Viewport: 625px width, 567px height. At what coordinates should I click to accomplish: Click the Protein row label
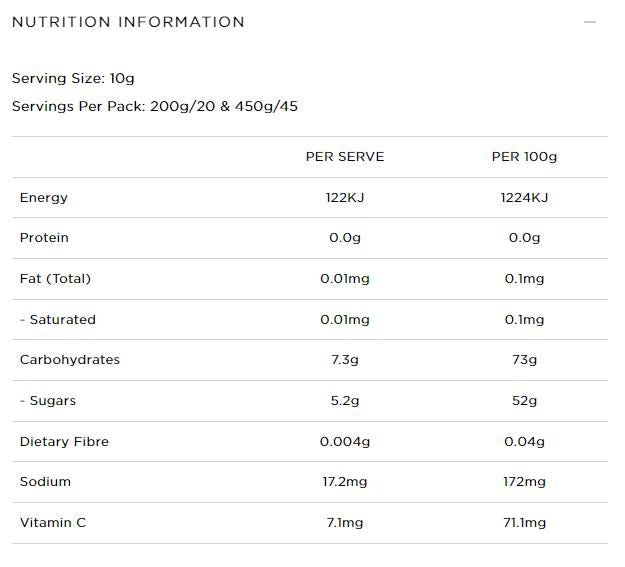44,238
